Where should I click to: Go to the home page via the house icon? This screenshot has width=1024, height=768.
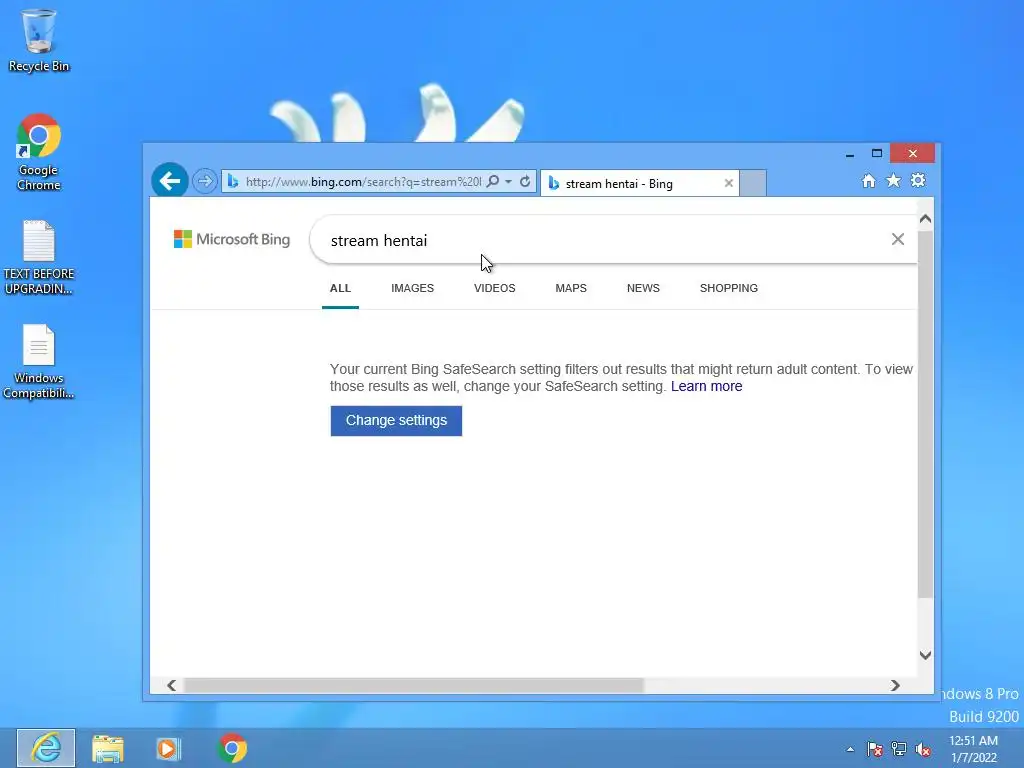(x=869, y=181)
